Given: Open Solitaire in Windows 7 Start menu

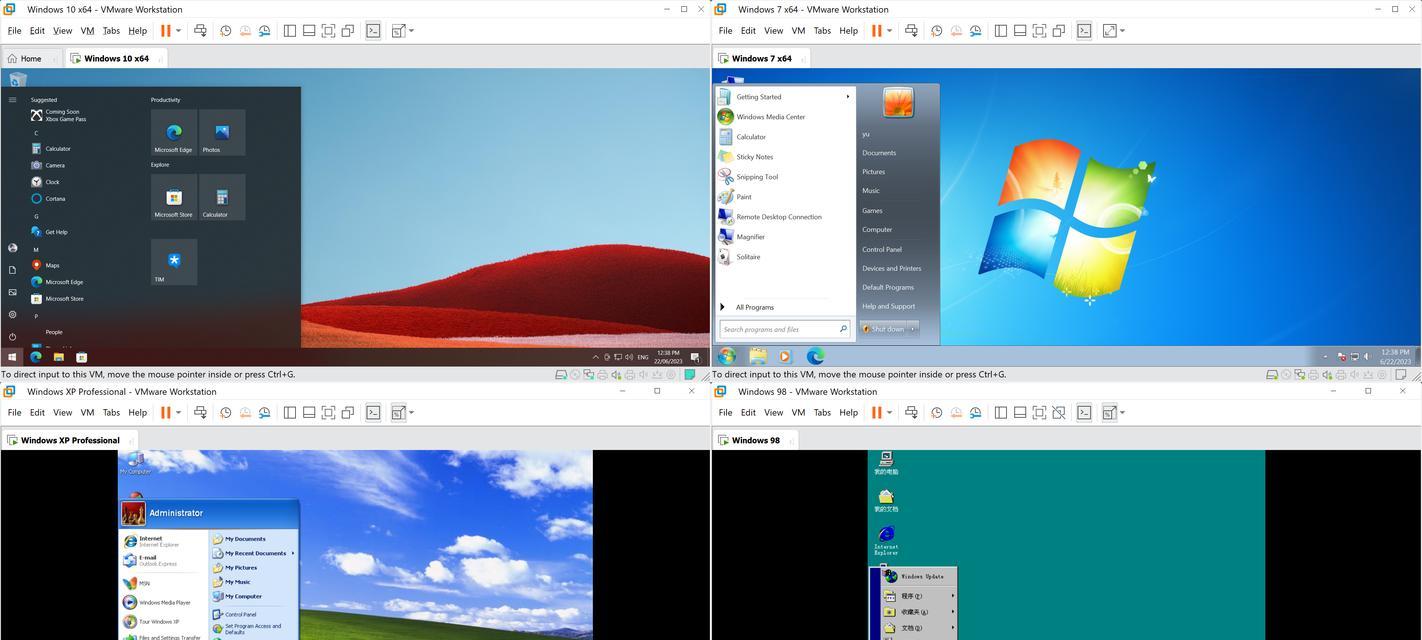Looking at the screenshot, I should tap(748, 257).
